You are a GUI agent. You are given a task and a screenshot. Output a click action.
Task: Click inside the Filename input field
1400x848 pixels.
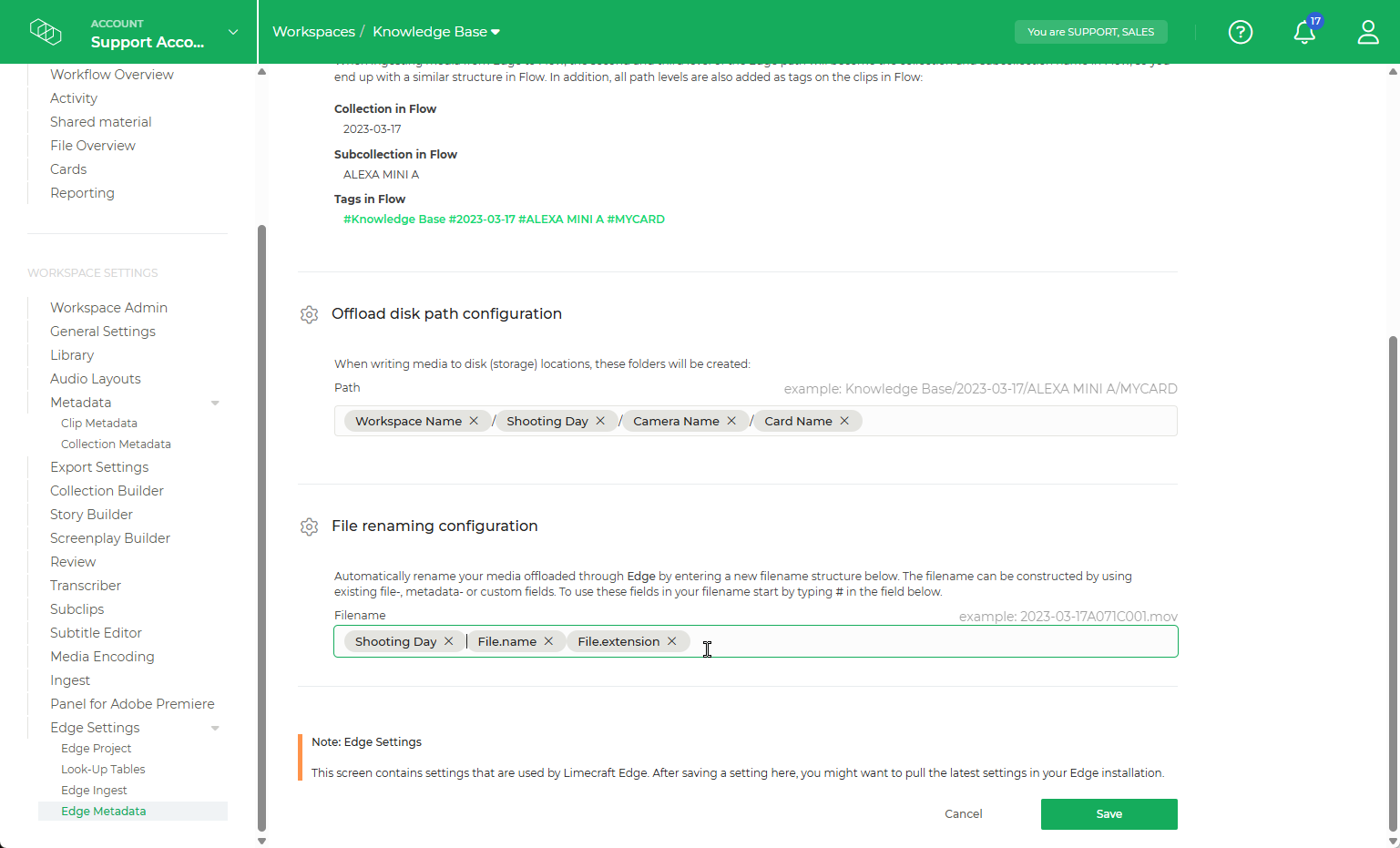pos(911,641)
